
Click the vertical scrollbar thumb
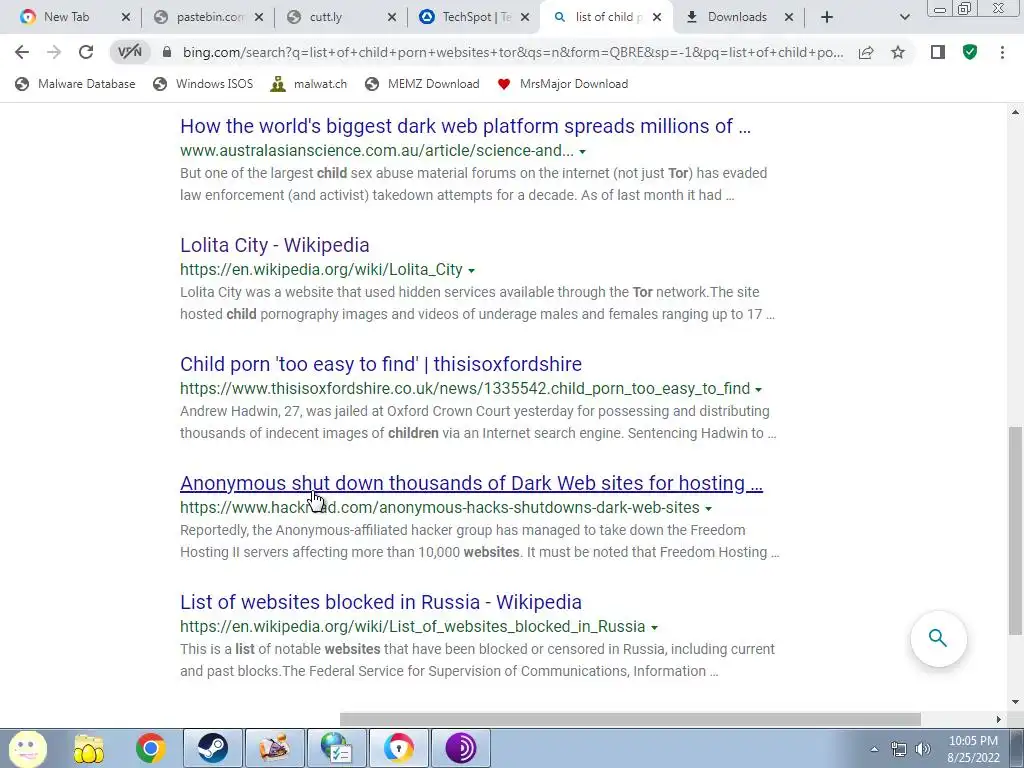coord(1015,530)
